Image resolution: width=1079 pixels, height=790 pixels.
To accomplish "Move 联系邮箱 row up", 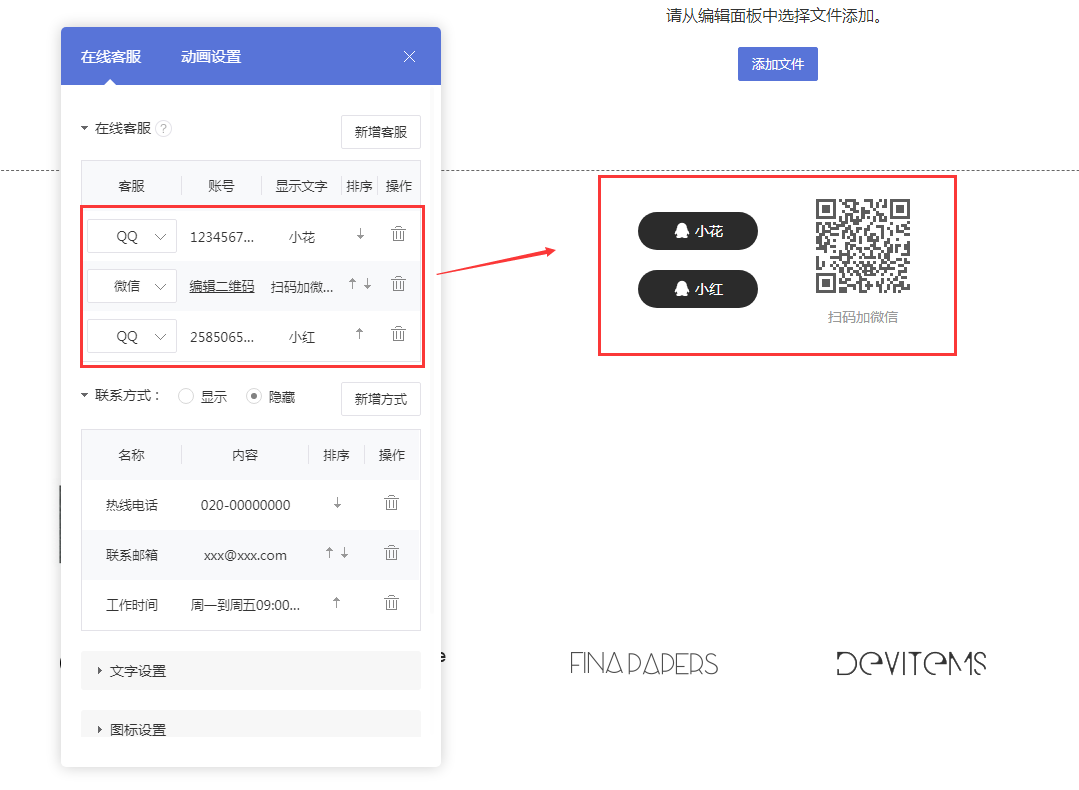I will coord(330,553).
